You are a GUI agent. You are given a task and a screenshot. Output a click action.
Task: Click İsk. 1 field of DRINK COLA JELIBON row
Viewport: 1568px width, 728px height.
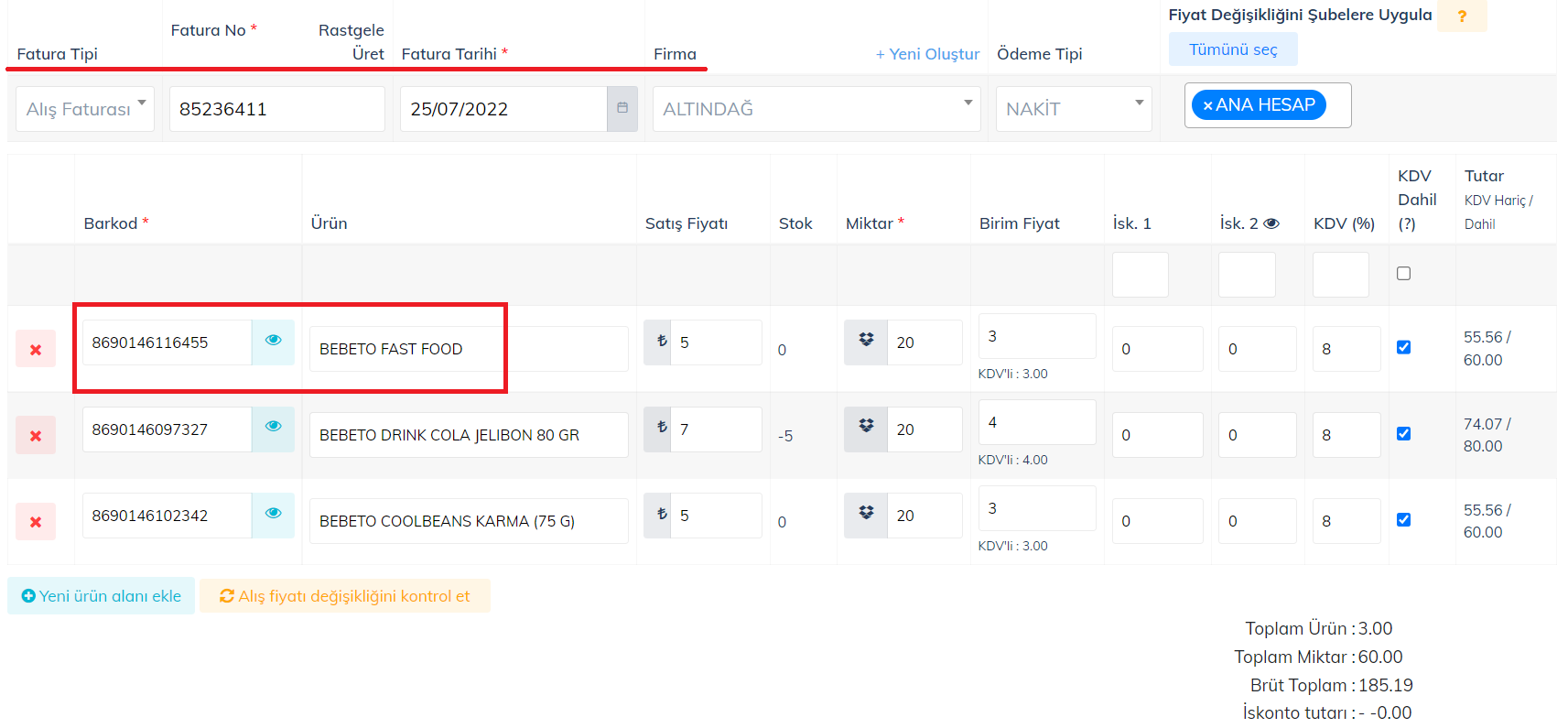tap(1158, 435)
